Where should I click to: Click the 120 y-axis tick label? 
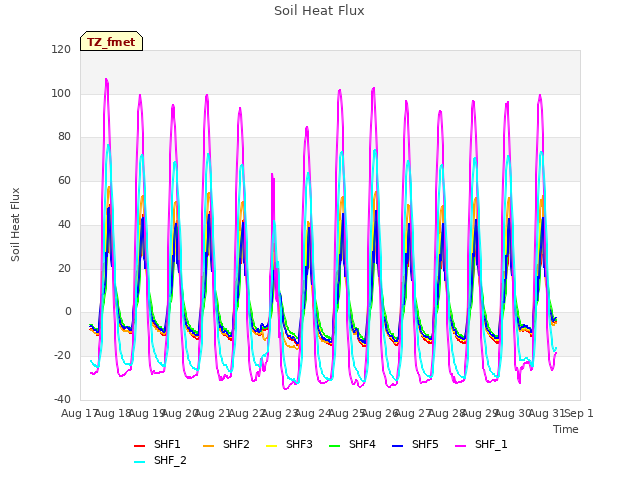tap(61, 49)
